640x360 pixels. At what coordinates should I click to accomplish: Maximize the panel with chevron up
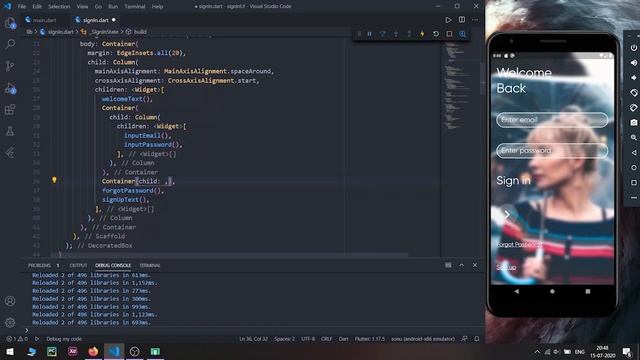coord(462,265)
